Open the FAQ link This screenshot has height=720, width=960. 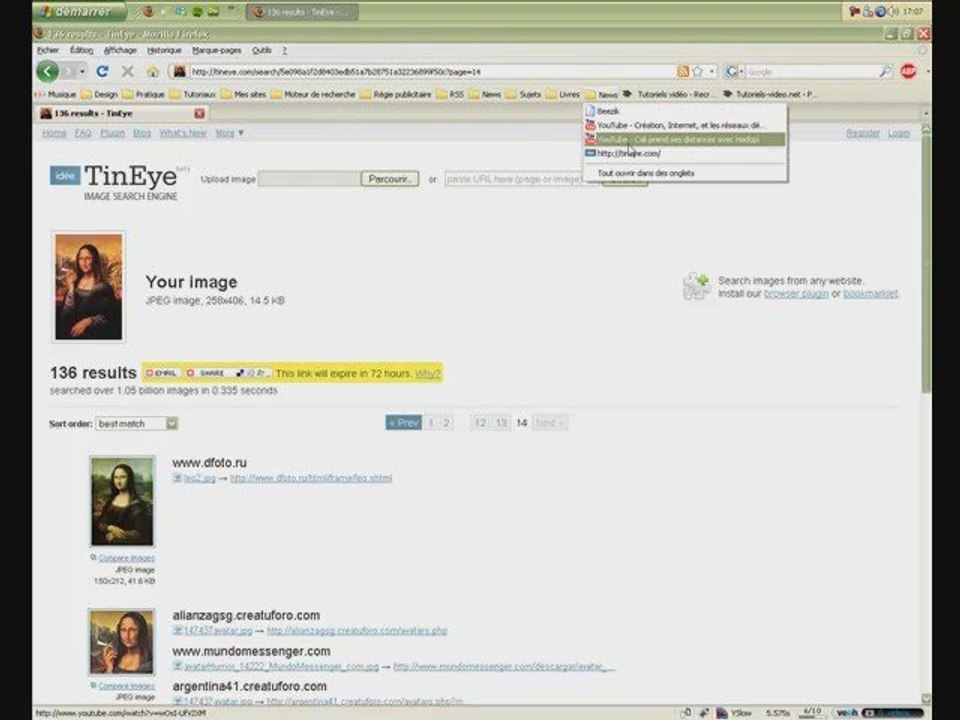[83, 133]
